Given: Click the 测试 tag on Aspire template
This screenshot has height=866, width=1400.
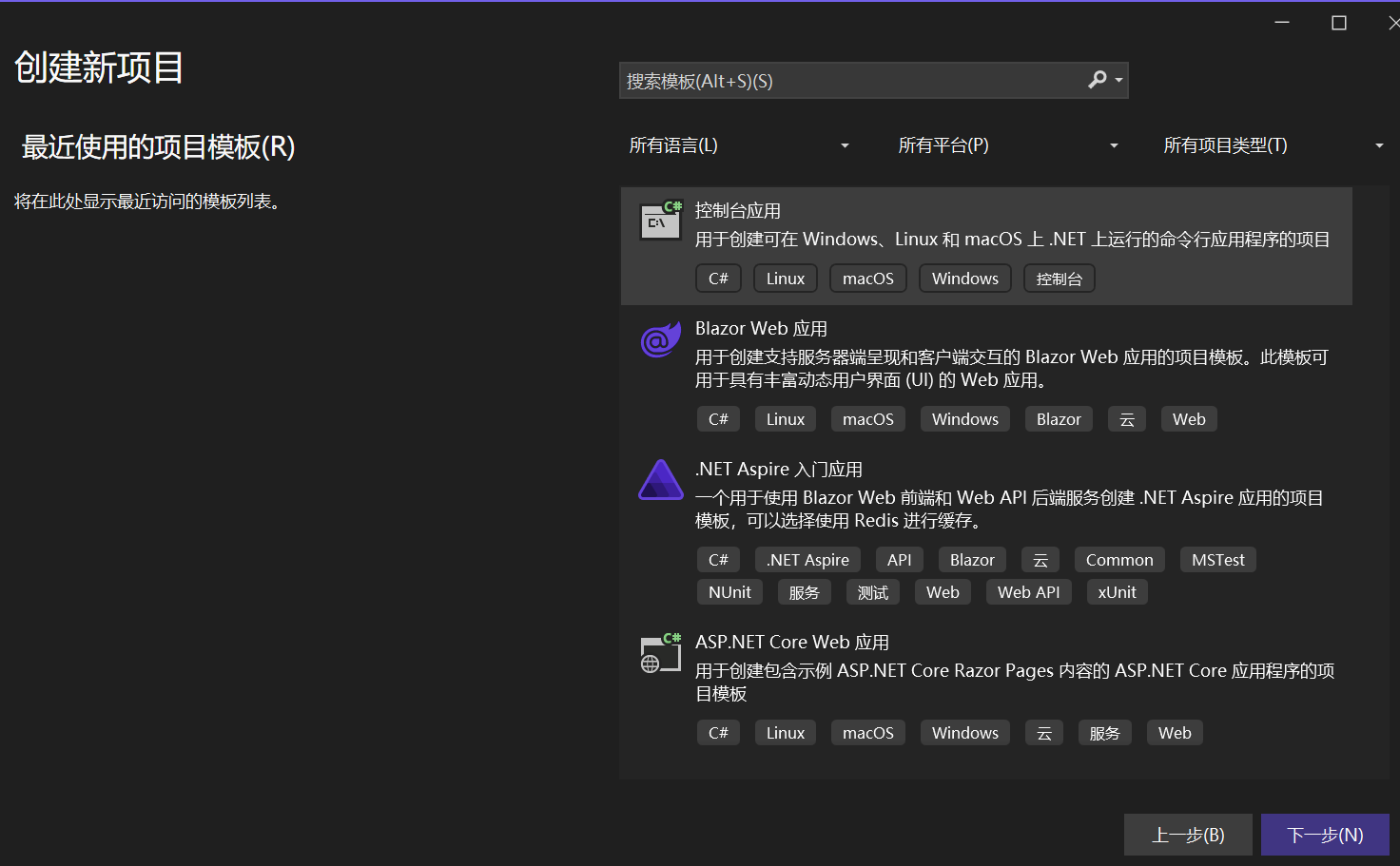Looking at the screenshot, I should click(873, 592).
